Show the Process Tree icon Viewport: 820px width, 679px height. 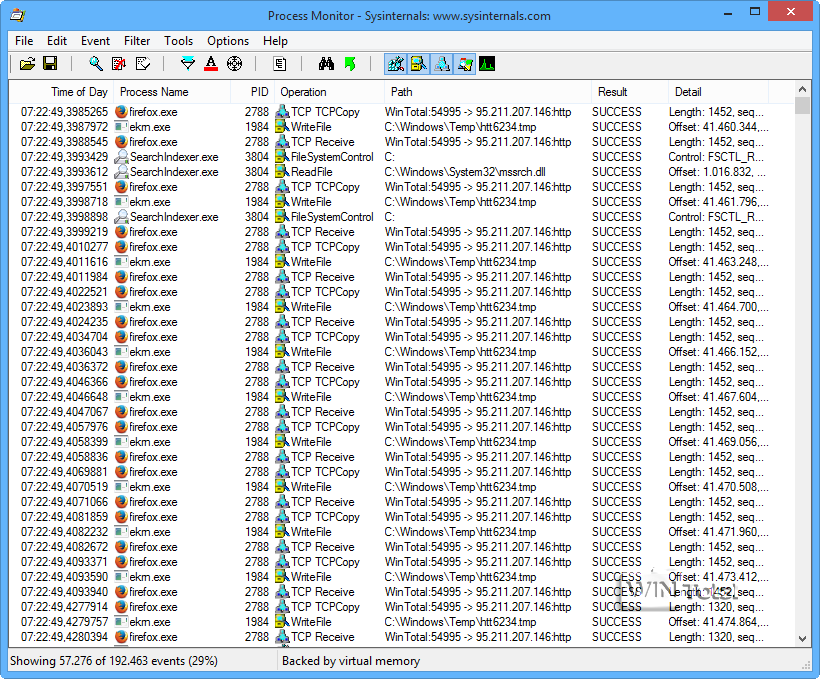coord(280,64)
